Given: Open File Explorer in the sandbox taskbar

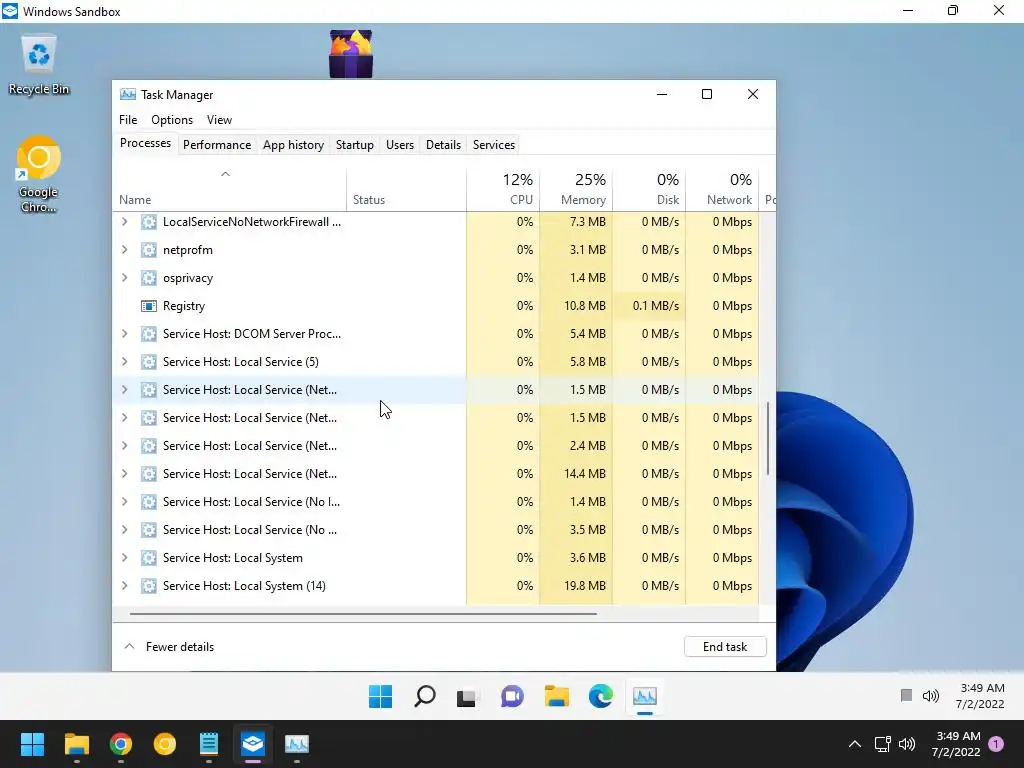Looking at the screenshot, I should click(556, 696).
